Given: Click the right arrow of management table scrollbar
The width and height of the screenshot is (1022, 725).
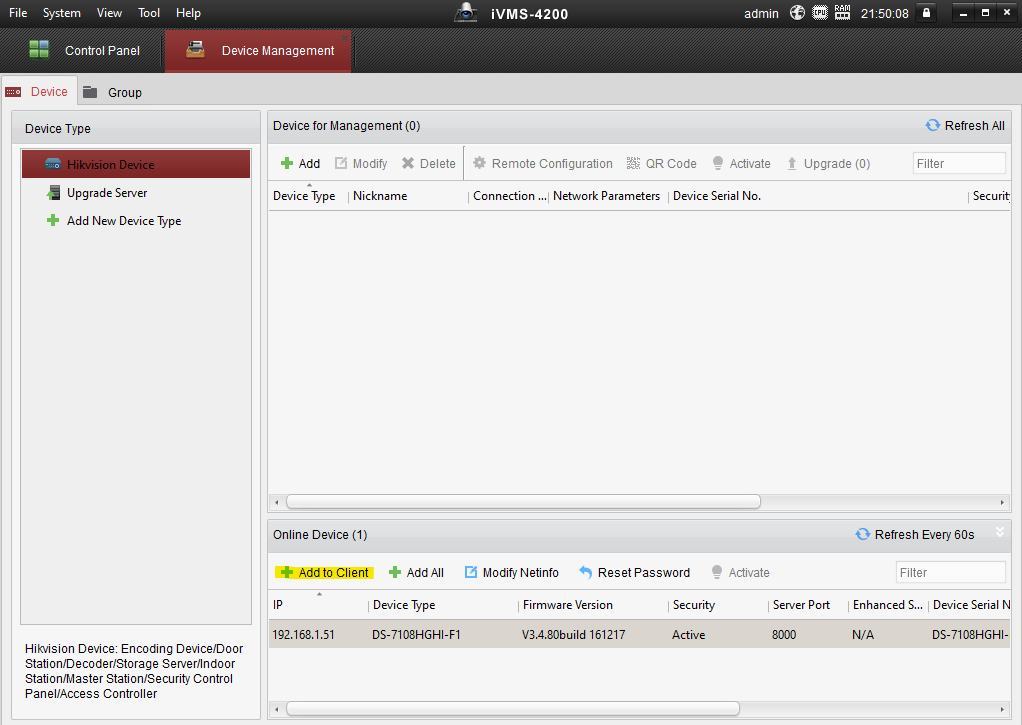Looking at the screenshot, I should (x=1002, y=502).
